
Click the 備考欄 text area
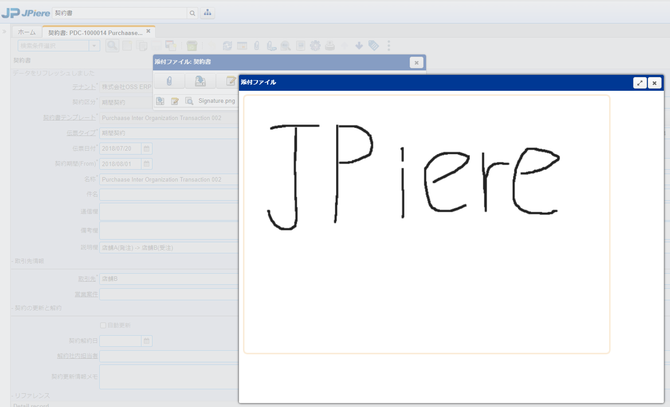click(x=169, y=230)
